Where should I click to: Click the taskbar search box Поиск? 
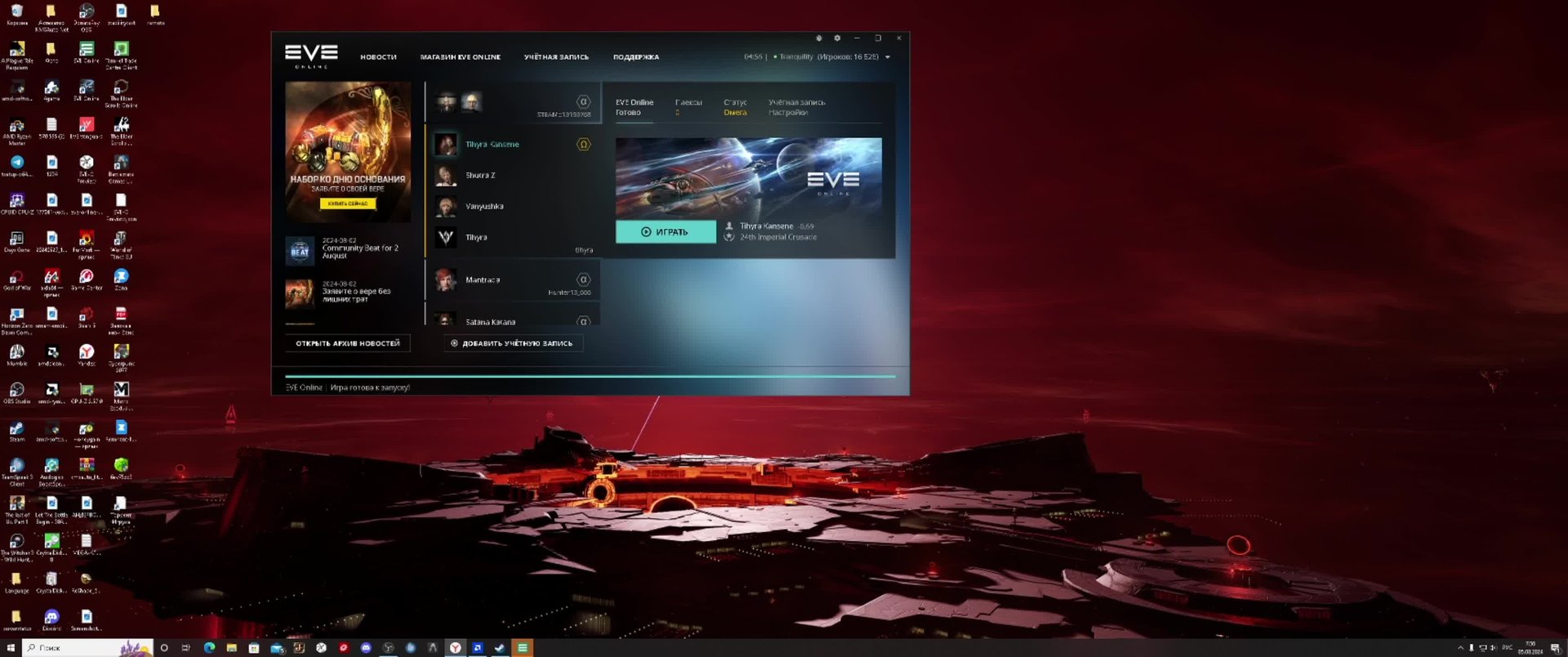pyautogui.click(x=87, y=648)
